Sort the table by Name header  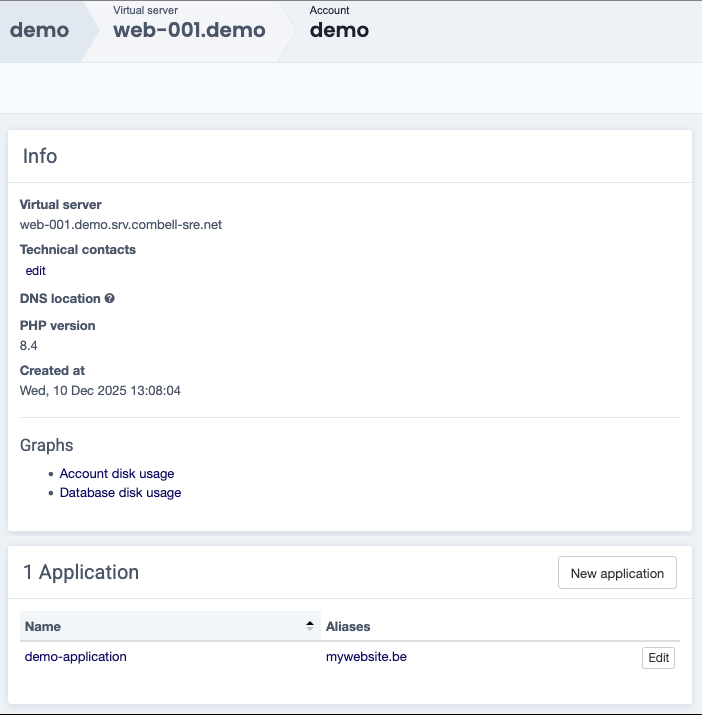click(43, 627)
